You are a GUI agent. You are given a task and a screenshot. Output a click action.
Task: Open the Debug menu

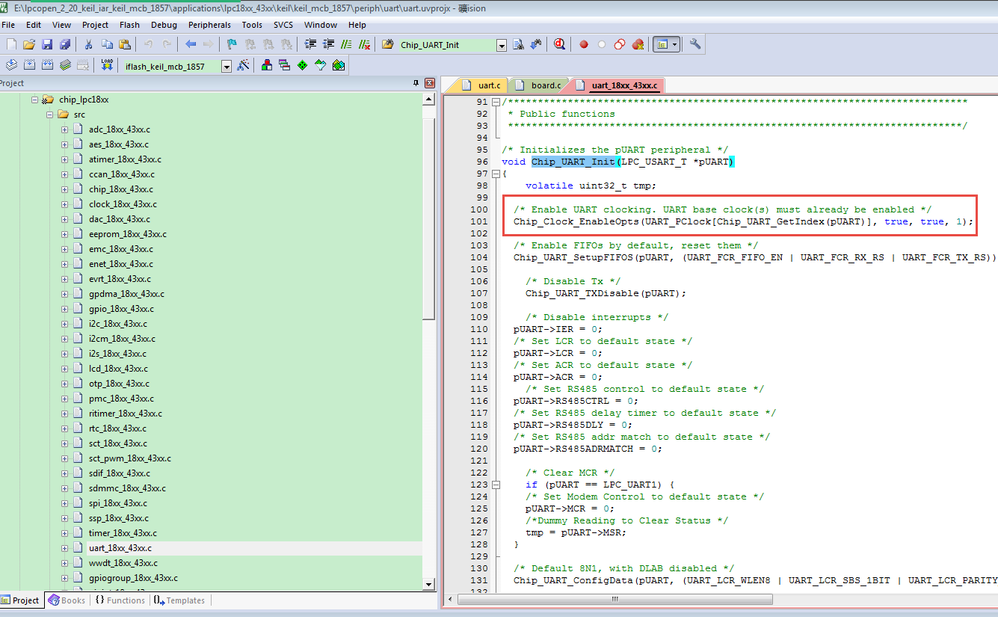[164, 25]
